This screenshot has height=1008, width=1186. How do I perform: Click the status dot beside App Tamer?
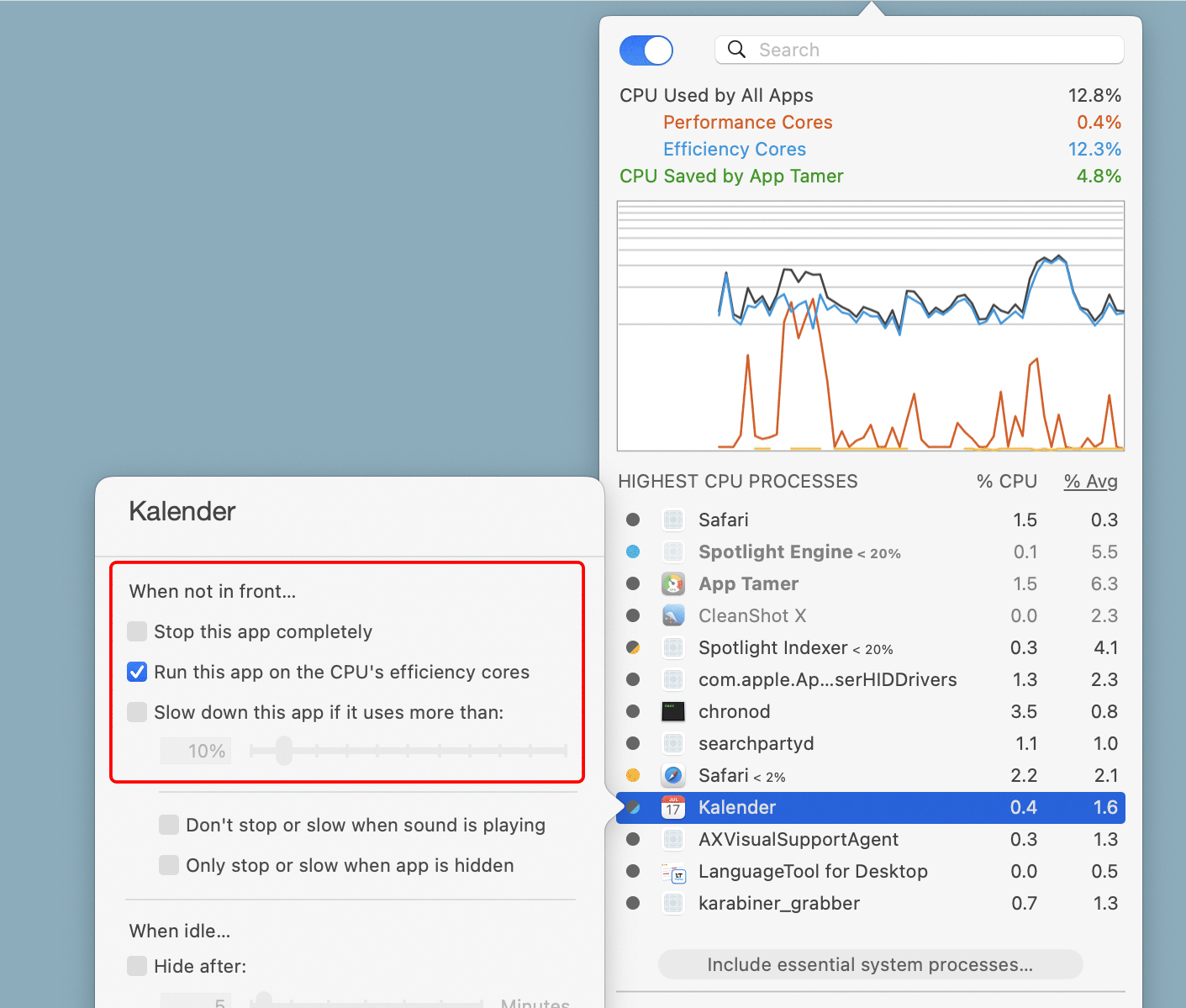[x=633, y=583]
